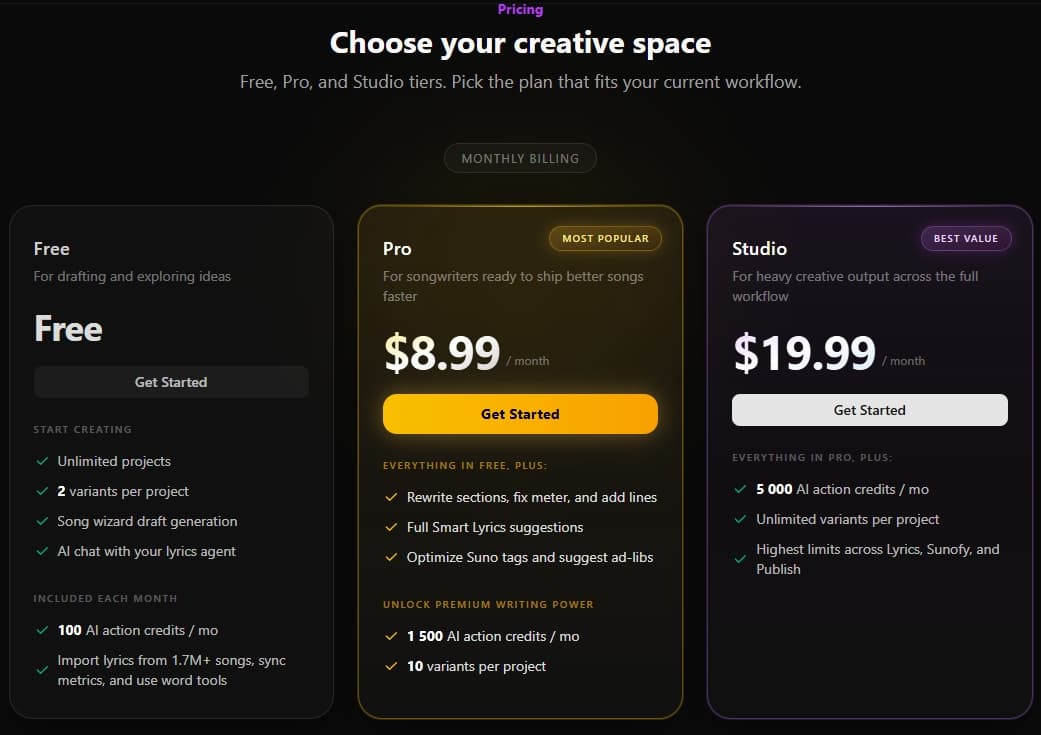The image size is (1041, 735).
Task: Click Get Started on the Free plan
Action: [x=171, y=381]
